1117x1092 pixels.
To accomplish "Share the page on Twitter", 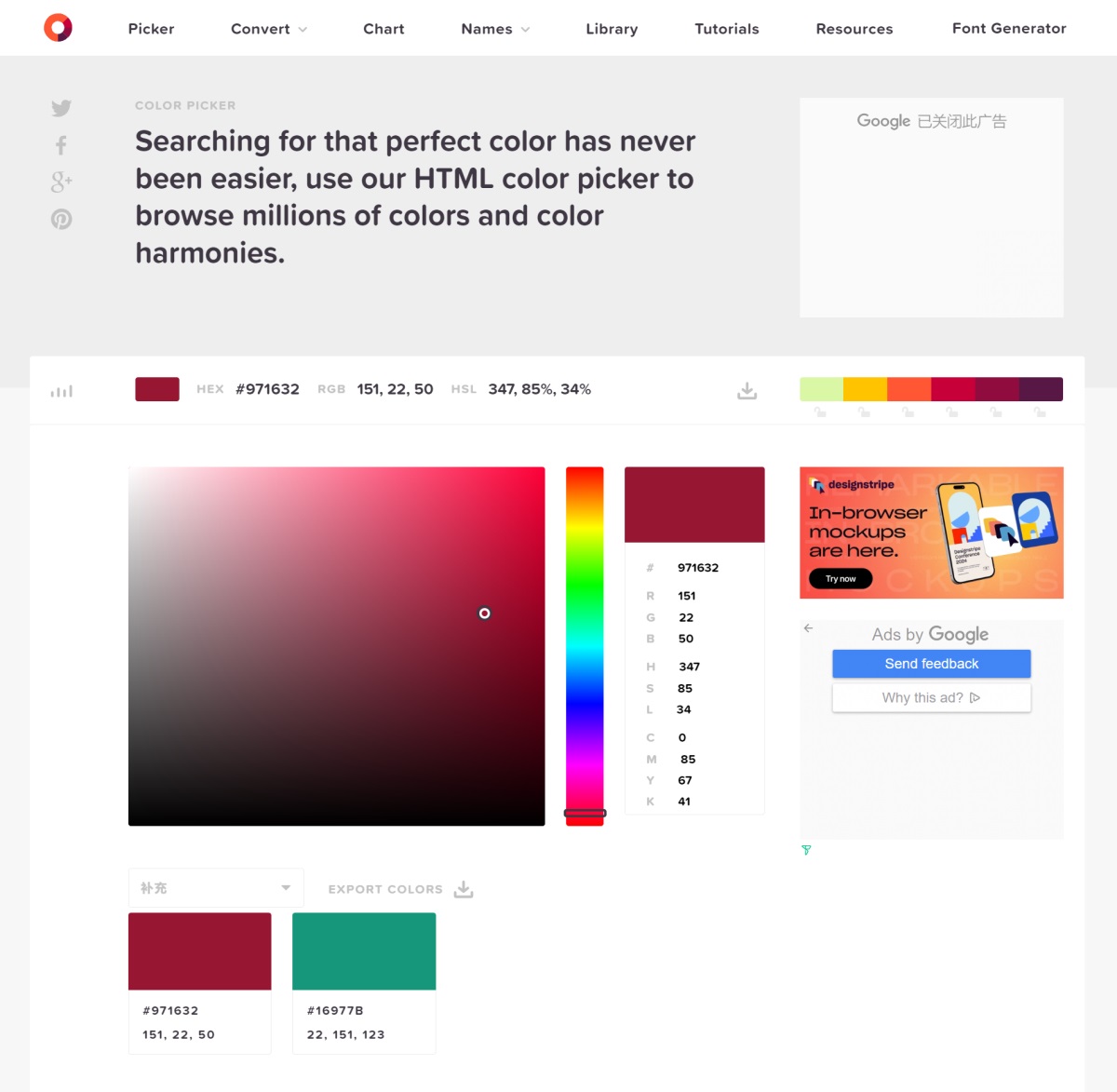I will [61, 108].
